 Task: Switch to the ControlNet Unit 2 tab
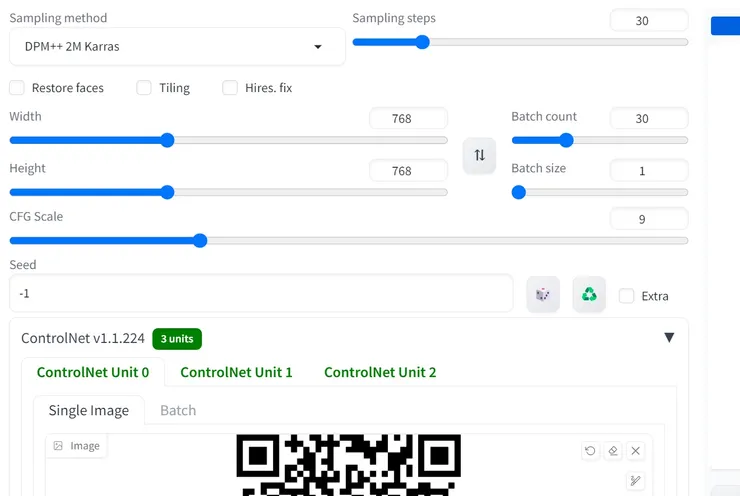coord(380,372)
